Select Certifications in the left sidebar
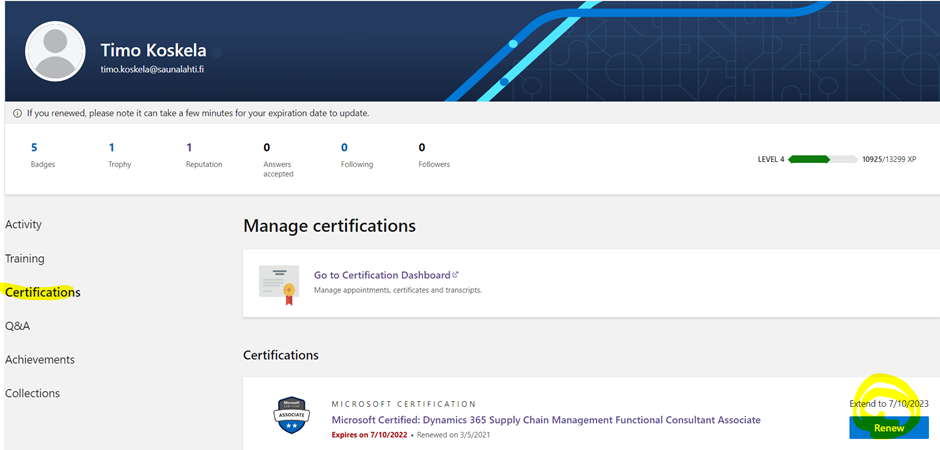 pyautogui.click(x=43, y=293)
